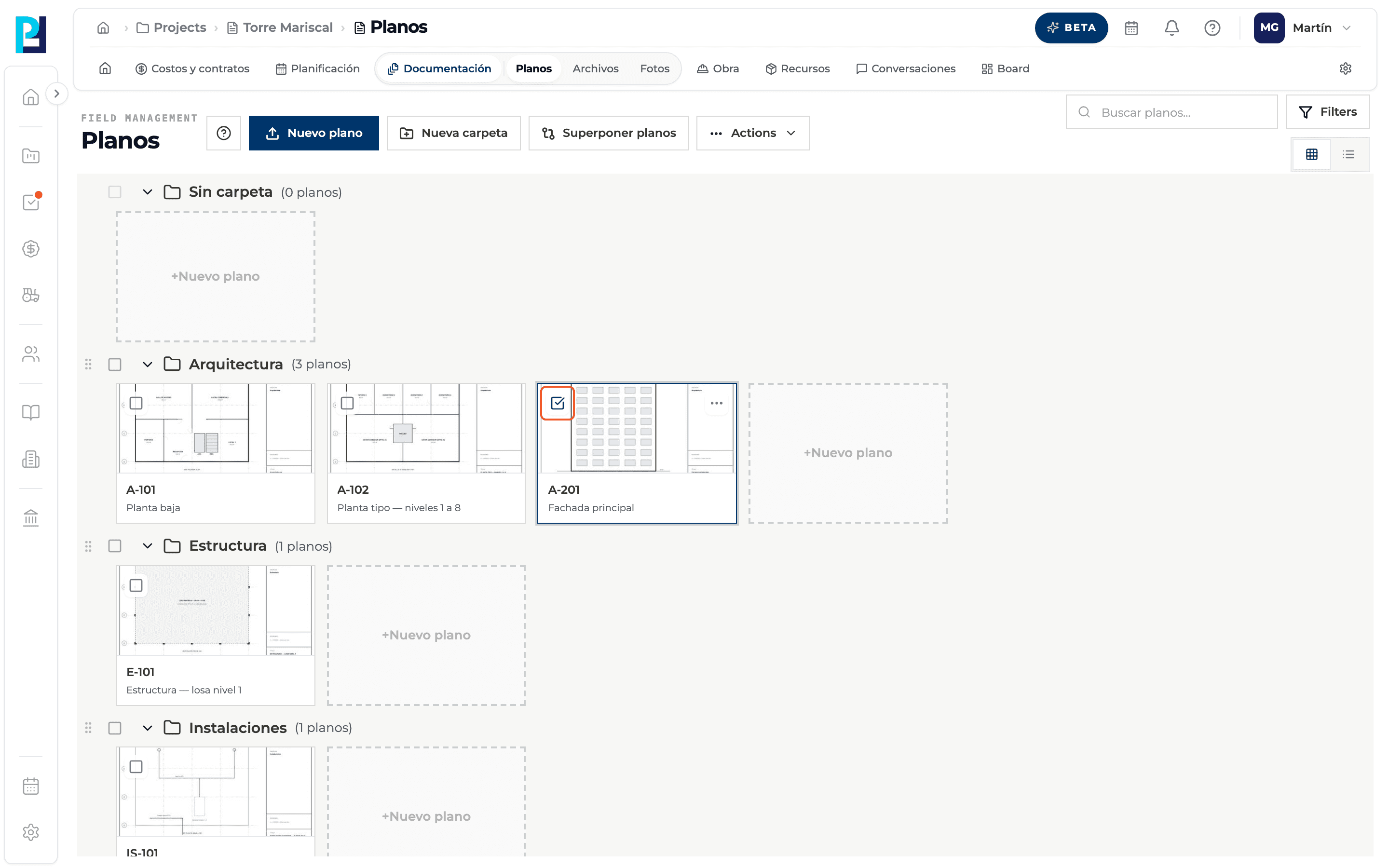Open the Actions dropdown
1389x868 pixels.
click(753, 133)
